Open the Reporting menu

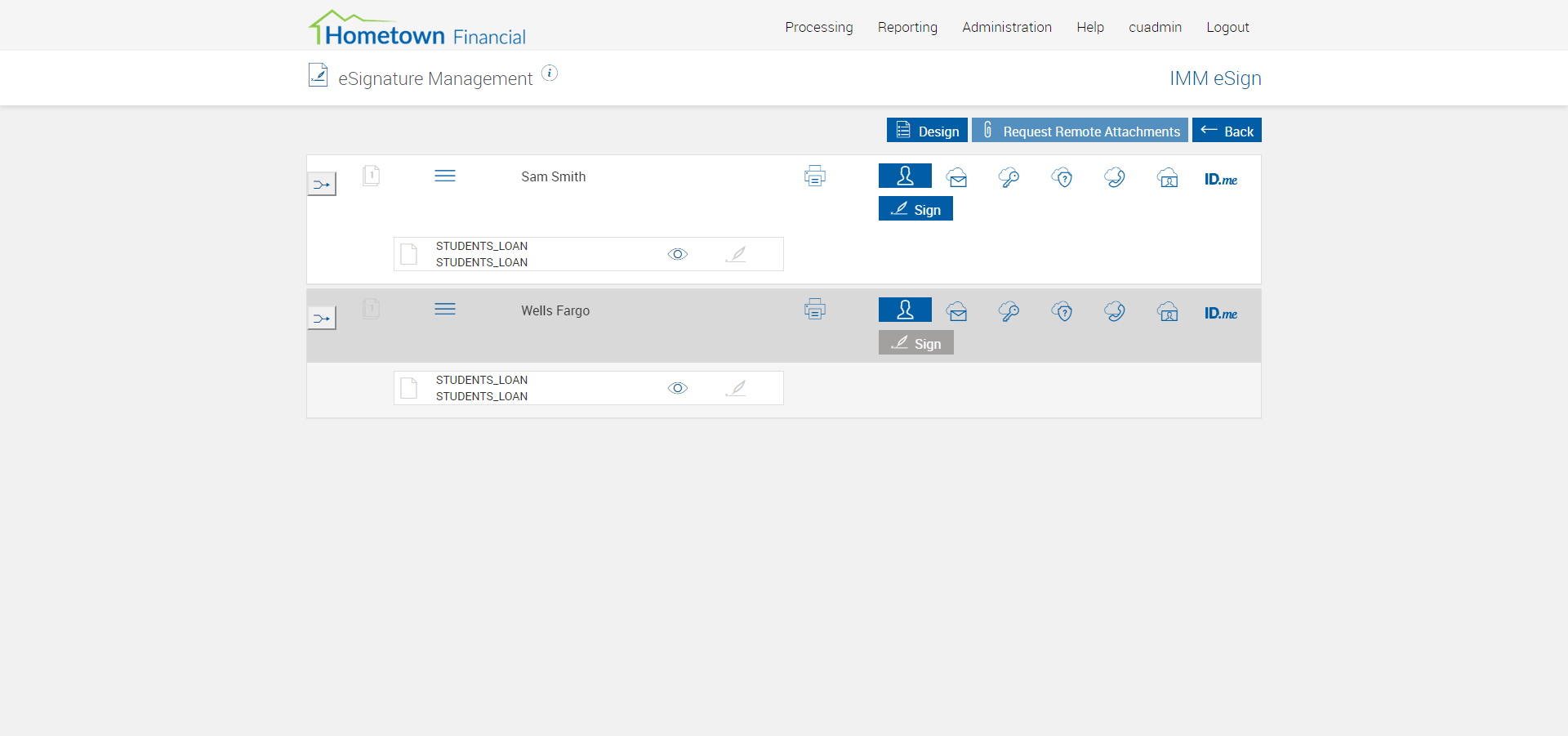[907, 27]
